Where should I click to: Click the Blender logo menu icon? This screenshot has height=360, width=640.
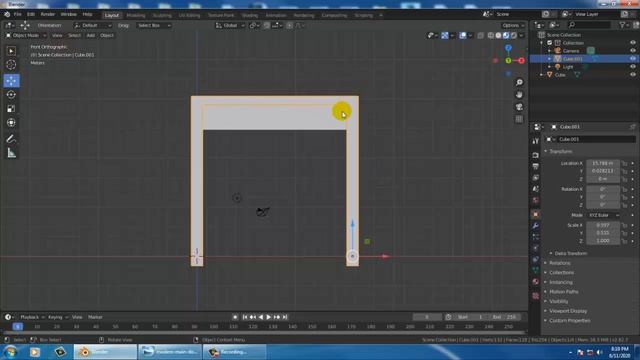7,14
